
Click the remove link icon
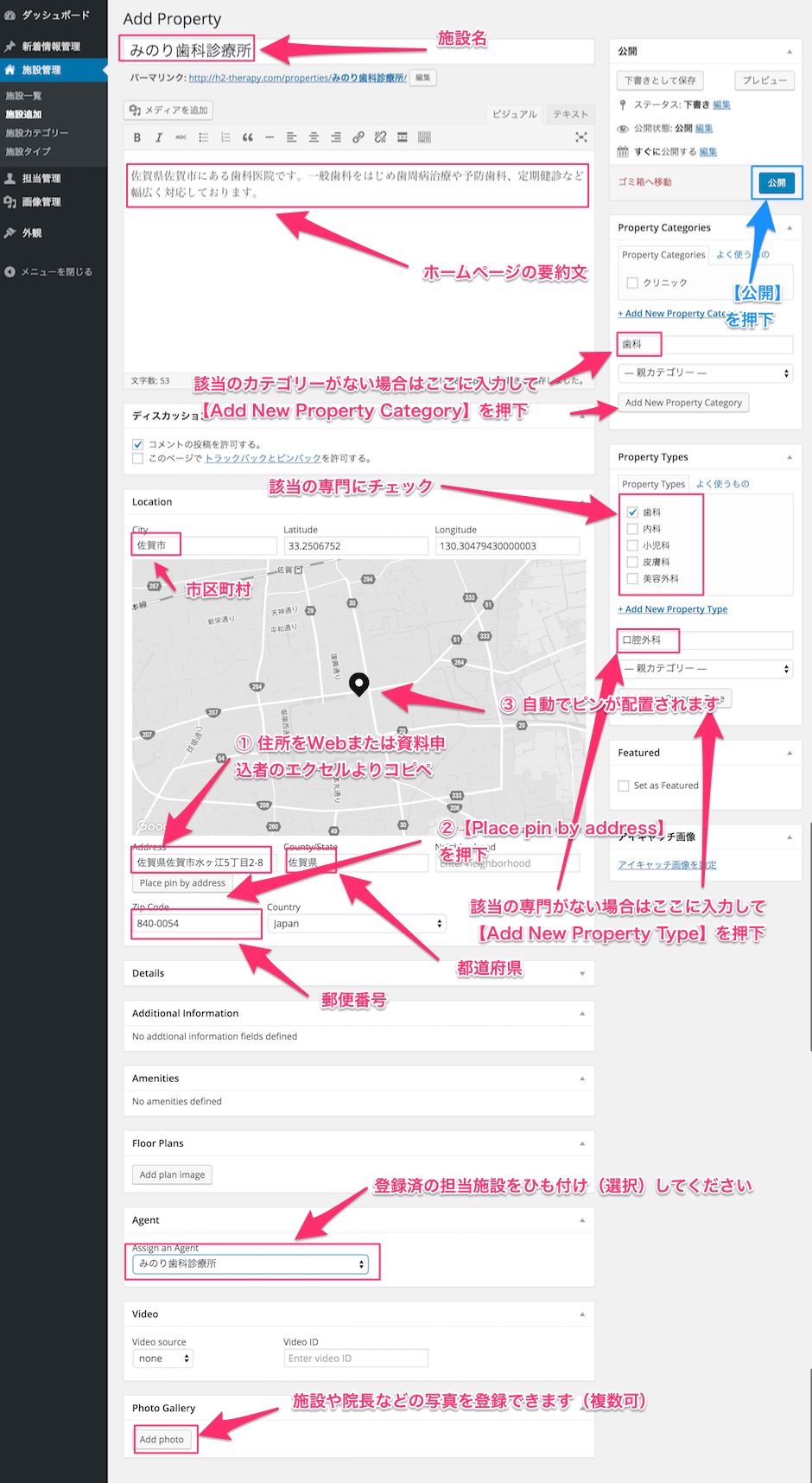click(380, 137)
